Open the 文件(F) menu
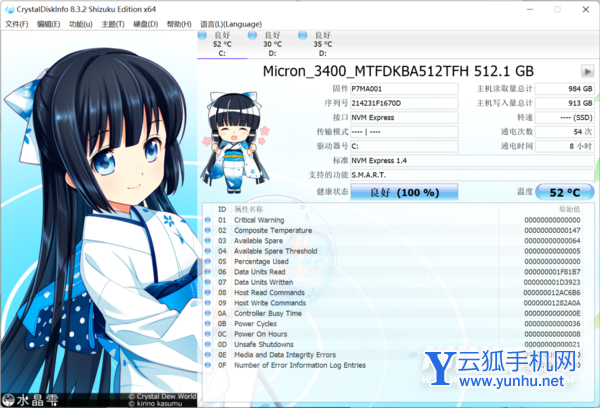This screenshot has height=408, width=600. [x=16, y=24]
